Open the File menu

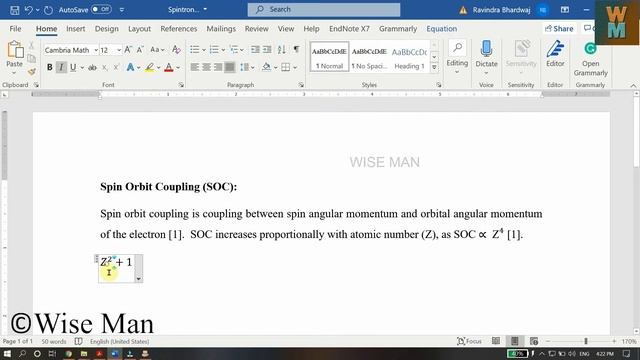[15, 29]
